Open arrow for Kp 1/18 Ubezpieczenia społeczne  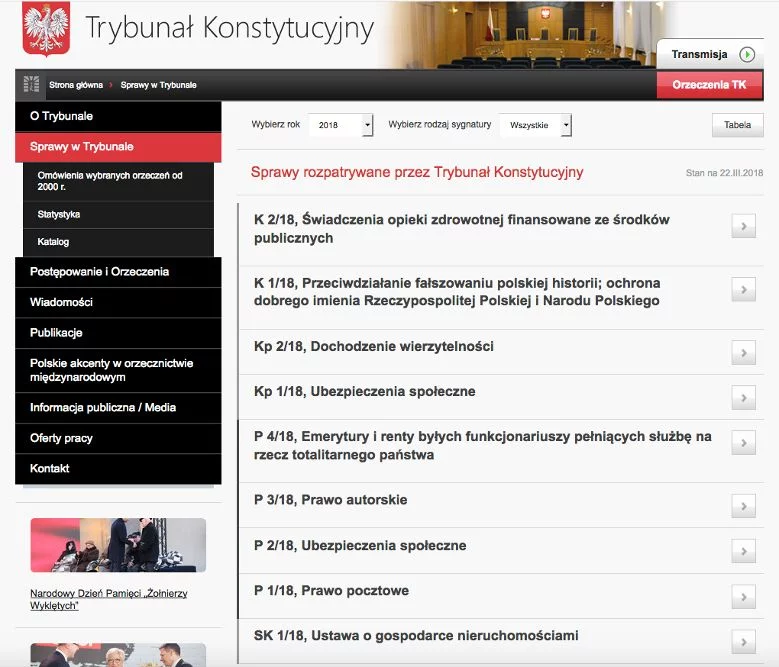[x=743, y=398]
